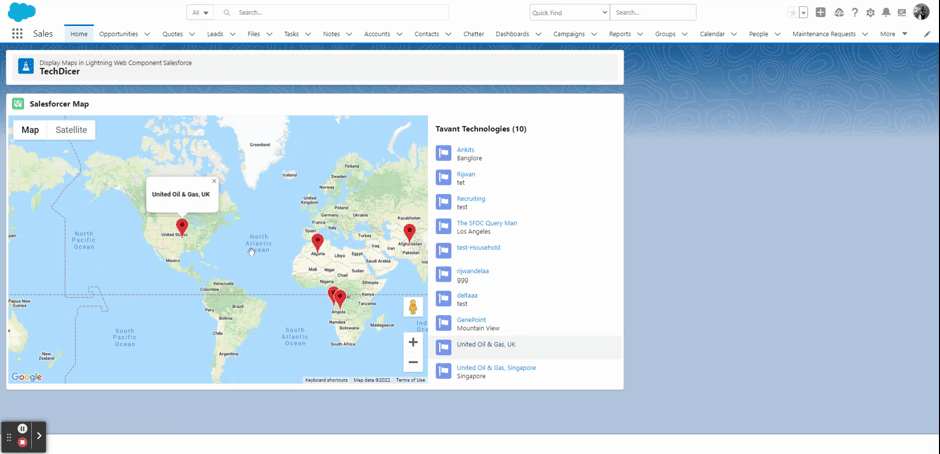Expand the Opportunities tab chevron
940x454 pixels.
[147, 34]
